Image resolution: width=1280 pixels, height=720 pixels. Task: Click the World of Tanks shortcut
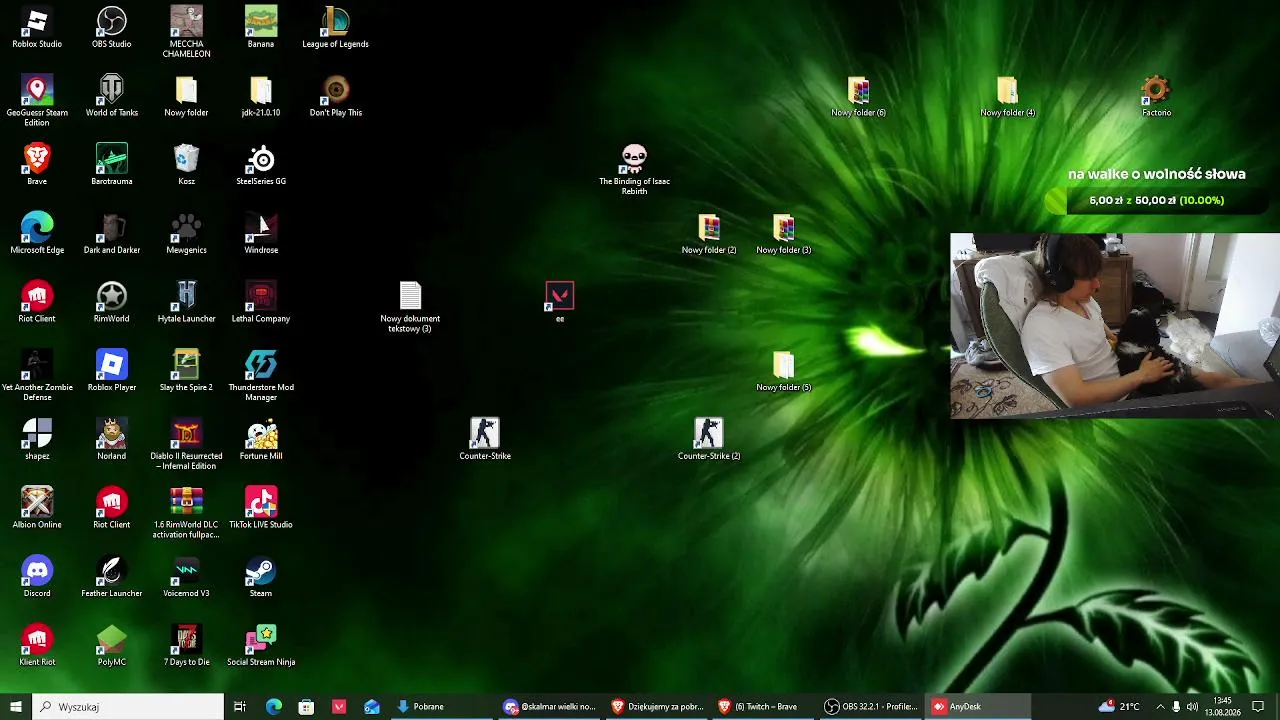click(x=112, y=97)
